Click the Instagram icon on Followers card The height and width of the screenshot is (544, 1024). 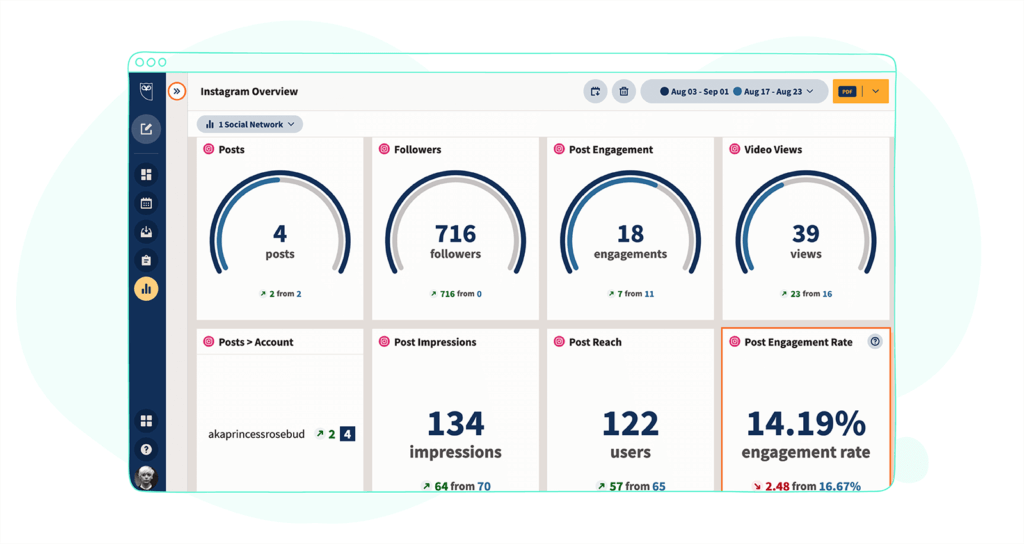click(x=384, y=149)
